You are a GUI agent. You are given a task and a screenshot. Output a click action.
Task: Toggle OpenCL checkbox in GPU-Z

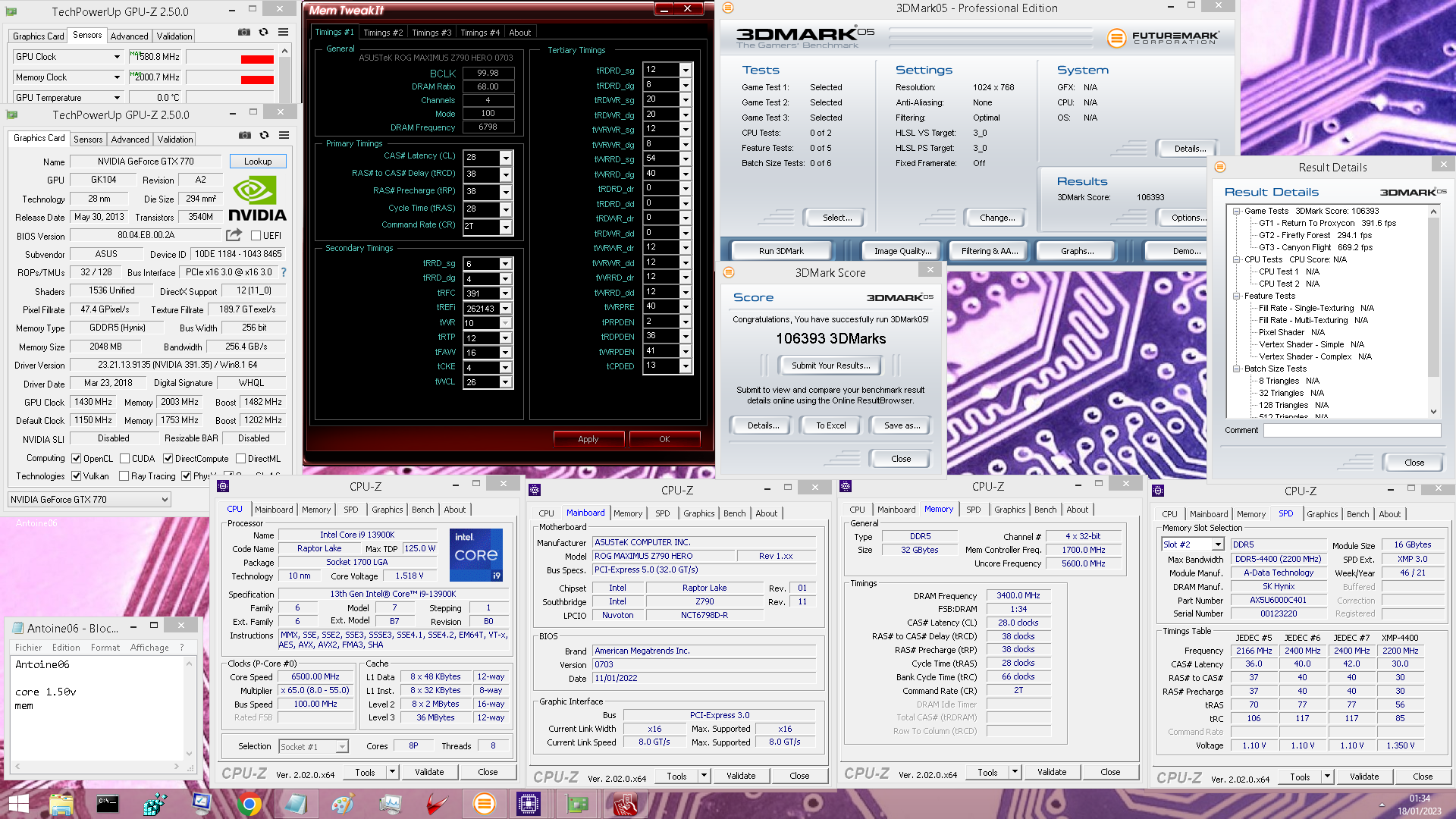click(76, 459)
